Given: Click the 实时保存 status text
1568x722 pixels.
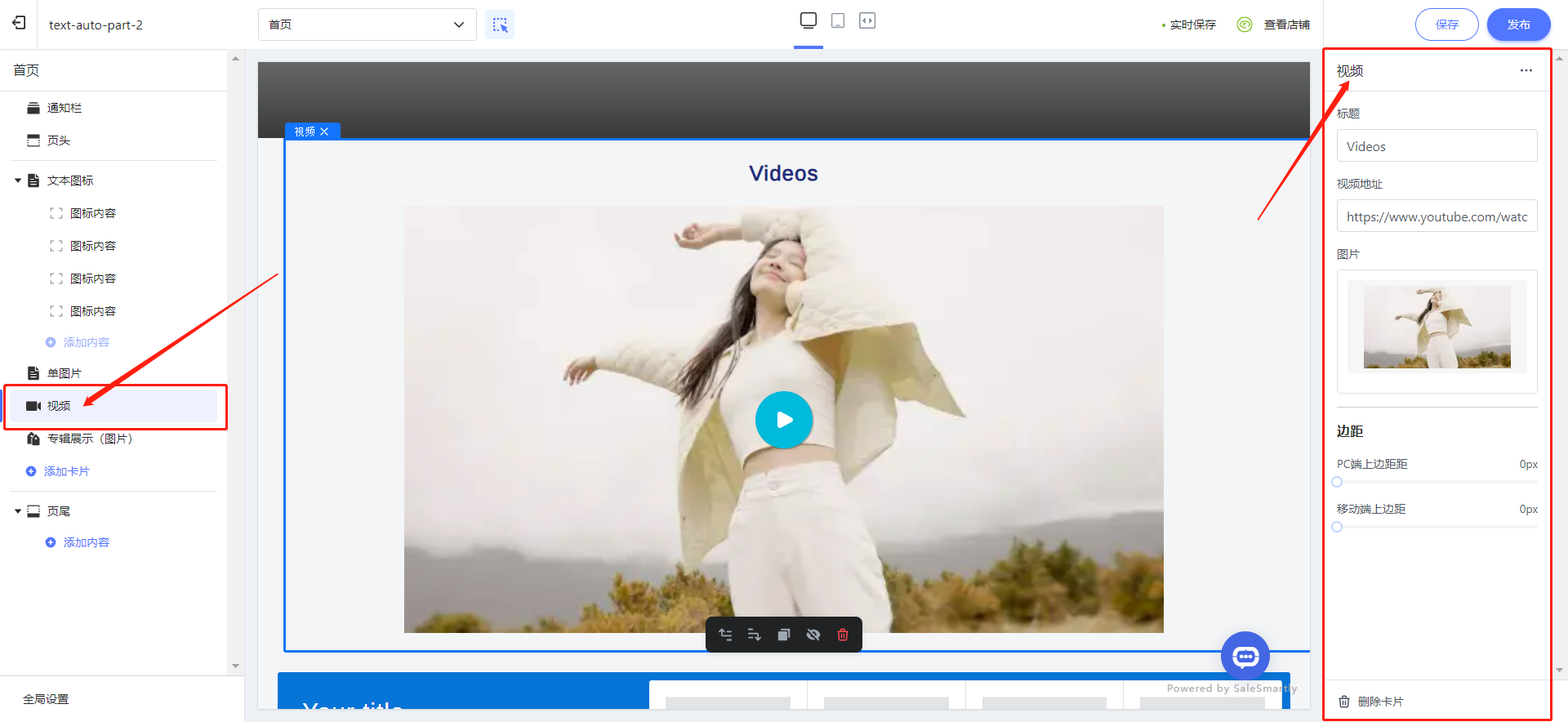Looking at the screenshot, I should click(1192, 25).
